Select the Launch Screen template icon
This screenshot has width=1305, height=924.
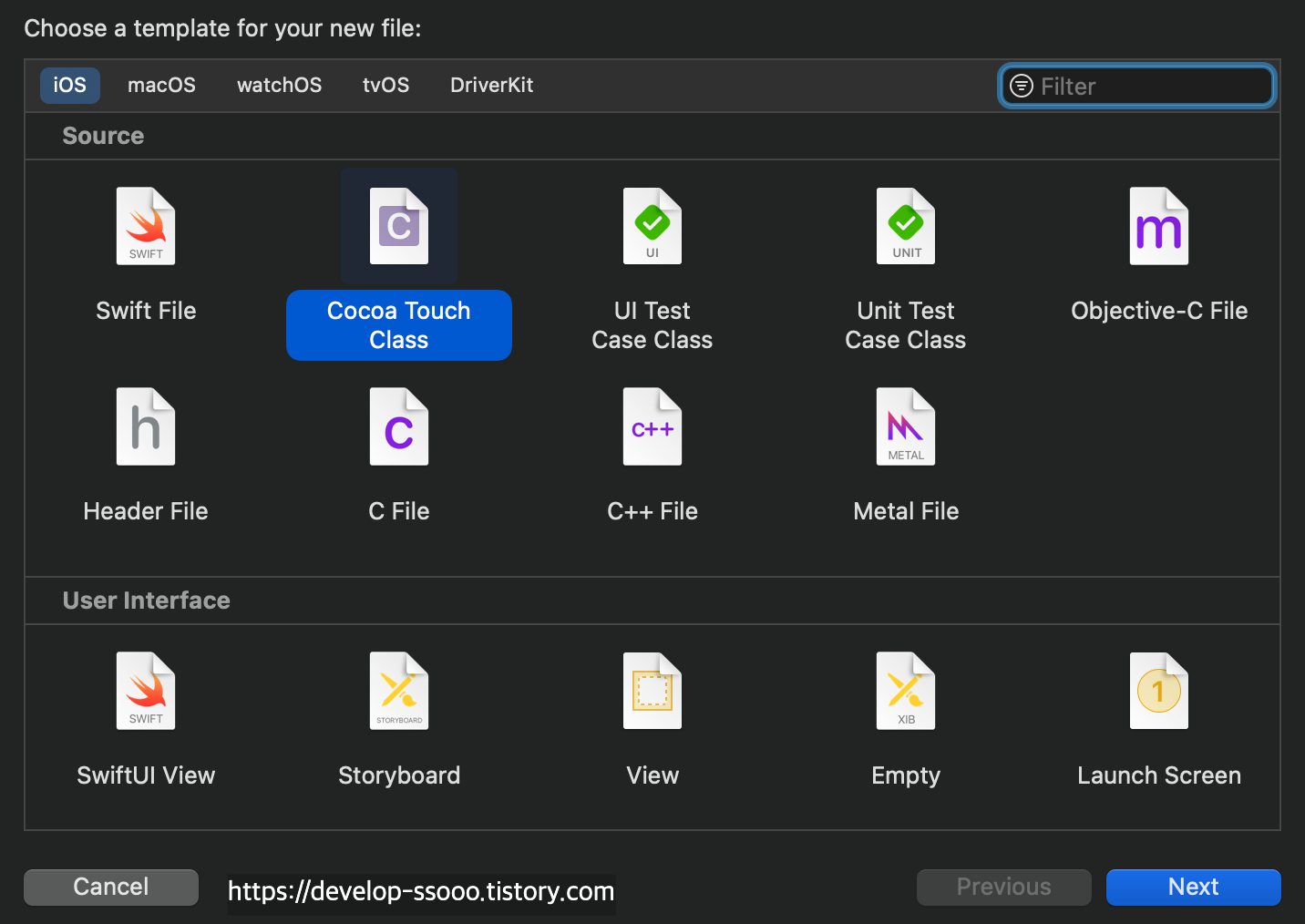click(1159, 691)
